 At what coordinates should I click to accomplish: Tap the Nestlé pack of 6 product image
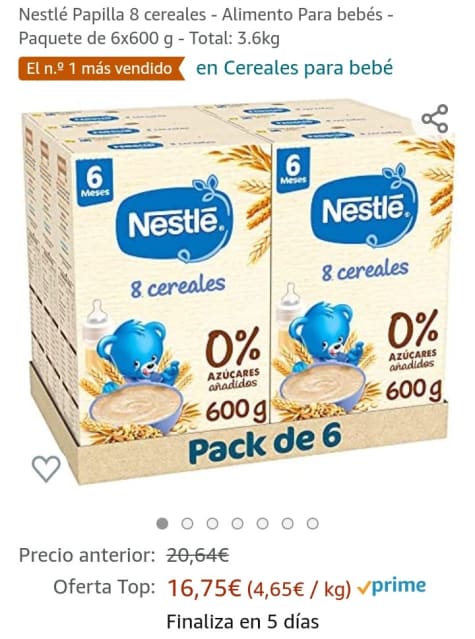point(238,291)
